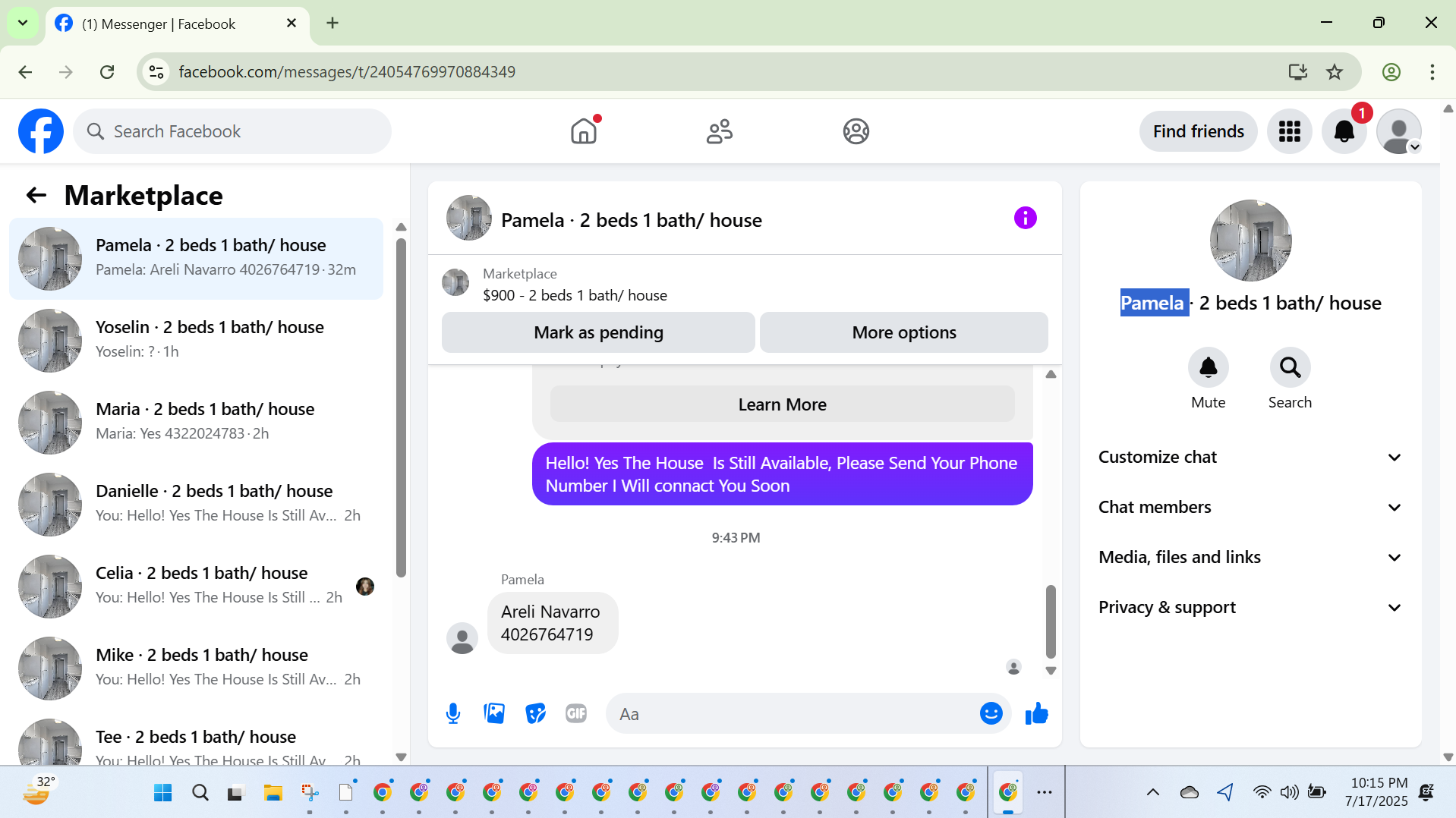Open the browser site information icon
This screenshot has width=1456, height=818.
156,72
